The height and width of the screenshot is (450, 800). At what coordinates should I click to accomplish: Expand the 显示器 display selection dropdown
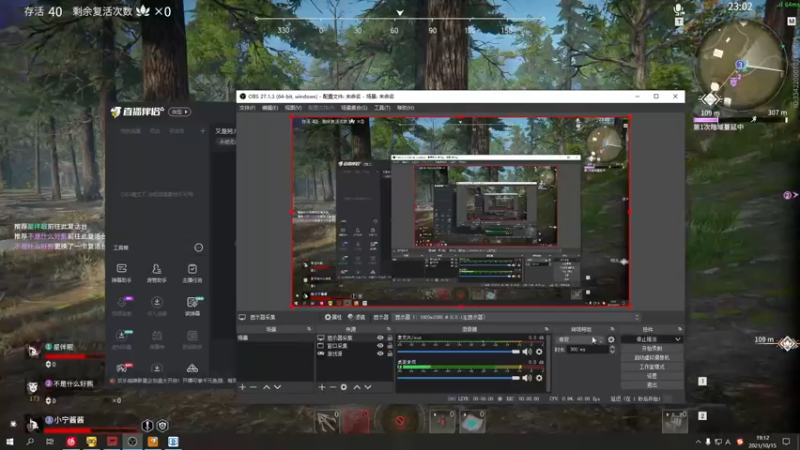tap(516, 317)
